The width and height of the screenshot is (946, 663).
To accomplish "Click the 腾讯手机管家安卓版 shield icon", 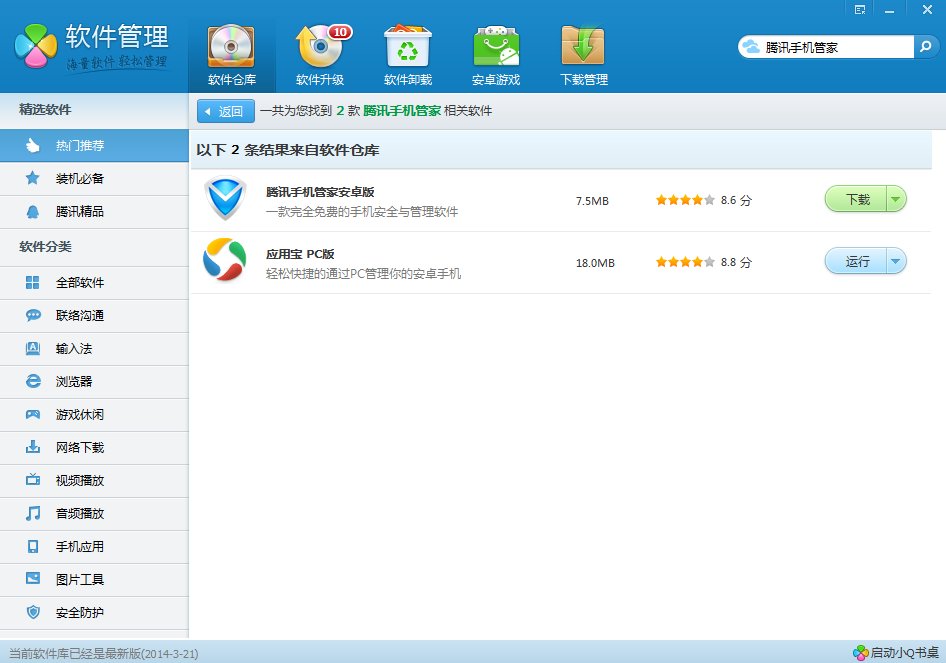I will pos(224,200).
